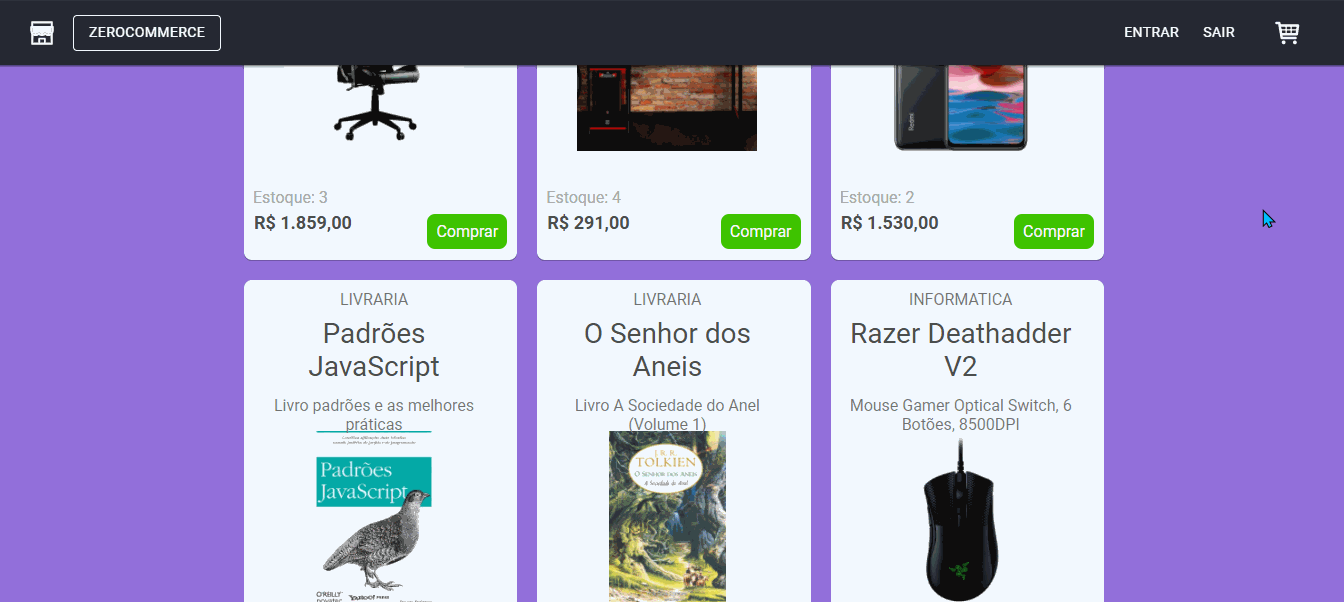Click Comprar for the R$ 1.530,00 smartphone

(x=1054, y=231)
